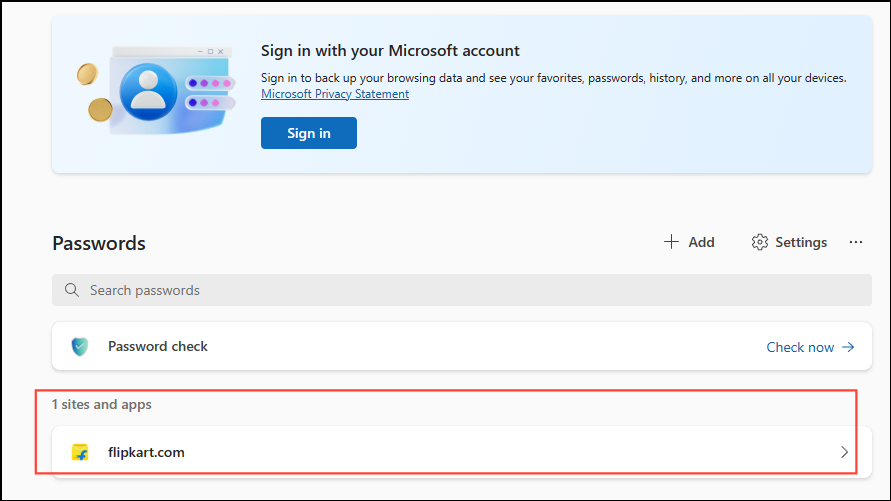891x501 pixels.
Task: Open password Settings gear icon
Action: point(760,242)
